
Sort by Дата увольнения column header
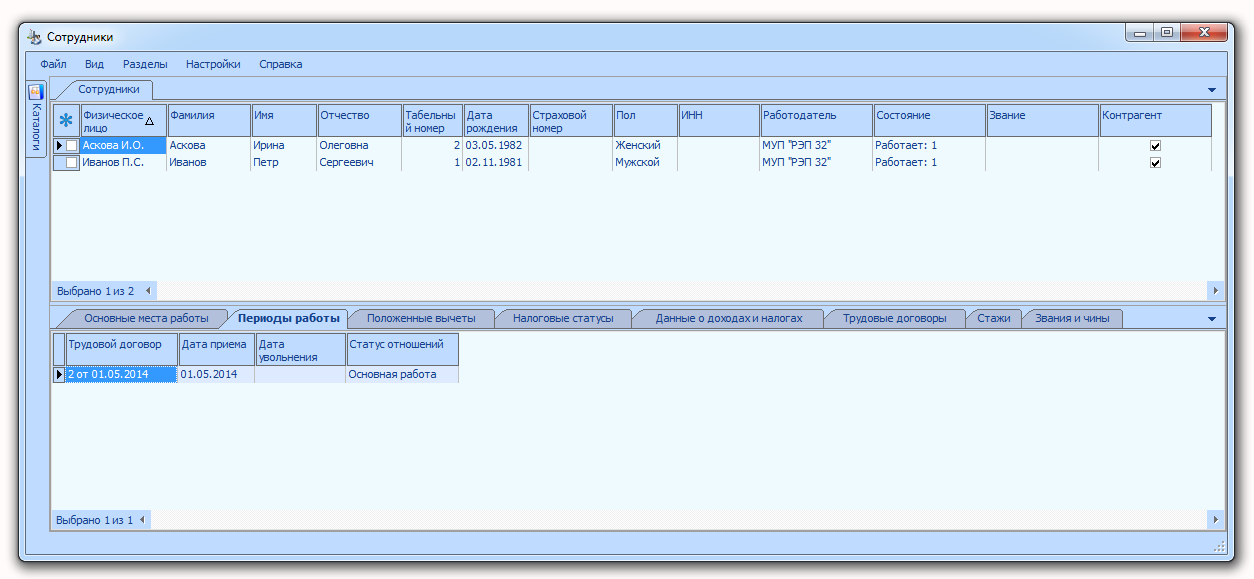pyautogui.click(x=301, y=349)
